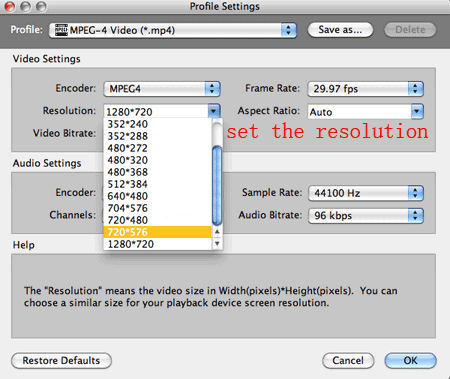The image size is (450, 379).
Task: Click the Cancel button
Action: click(x=348, y=361)
